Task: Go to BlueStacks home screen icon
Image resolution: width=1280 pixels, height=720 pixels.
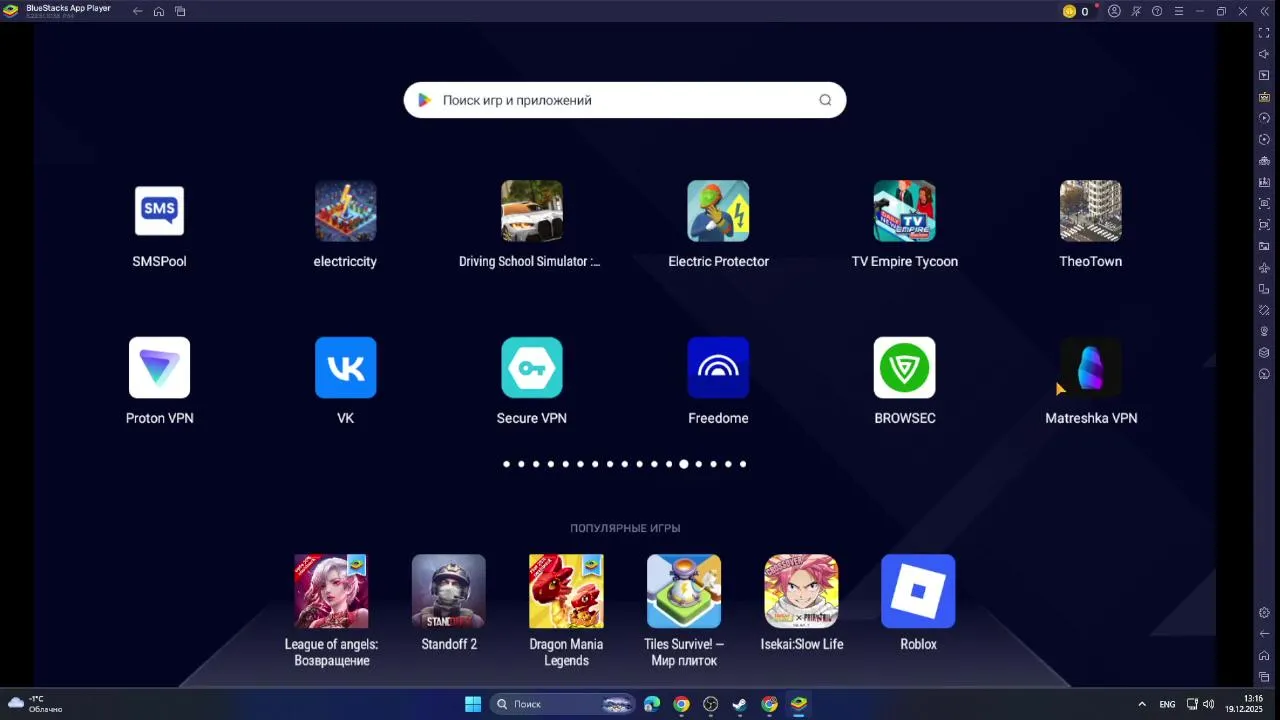Action: 159,11
